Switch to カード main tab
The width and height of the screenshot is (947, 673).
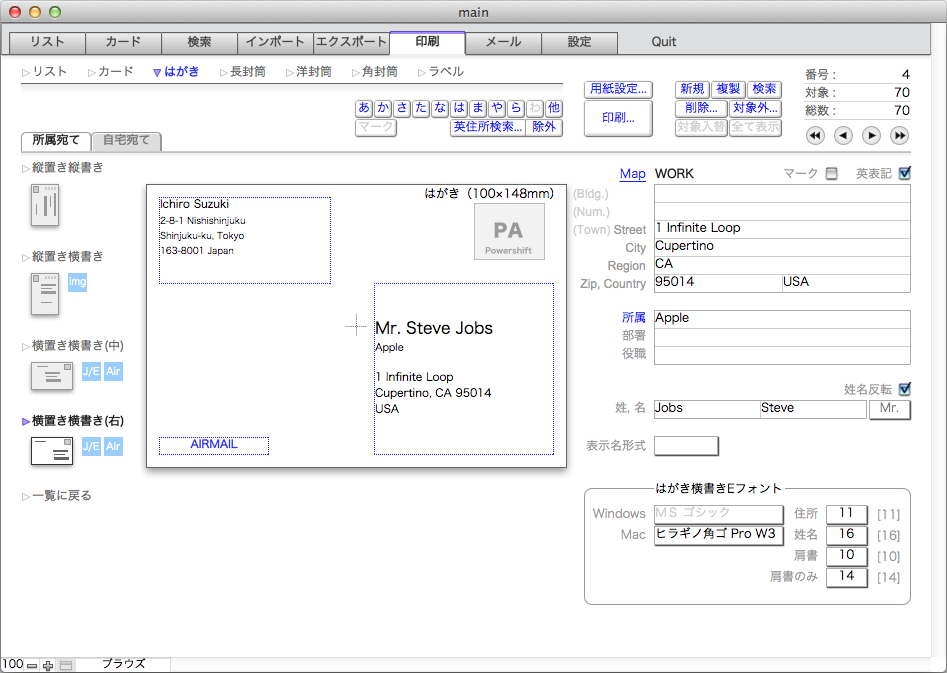point(123,42)
